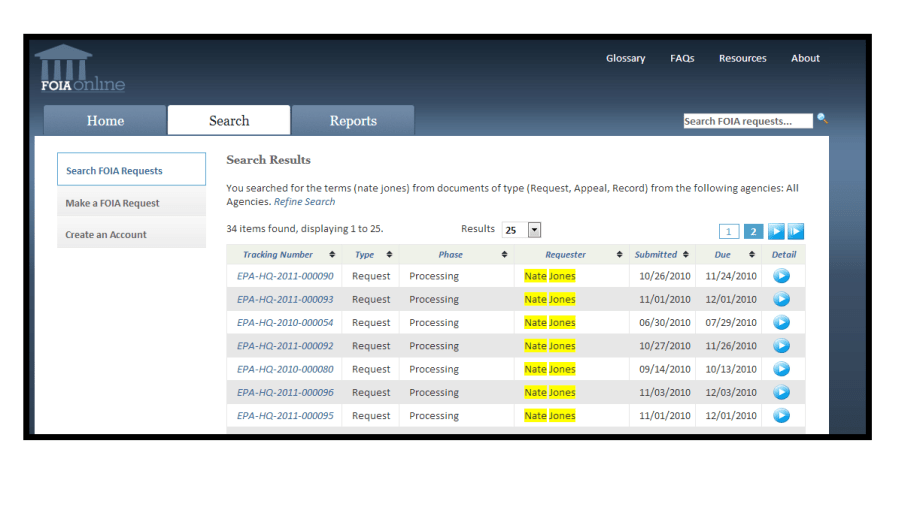This screenshot has height=519, width=920.
Task: Open detail icon for EPA-HQ-2011-000093
Action: [x=782, y=299]
